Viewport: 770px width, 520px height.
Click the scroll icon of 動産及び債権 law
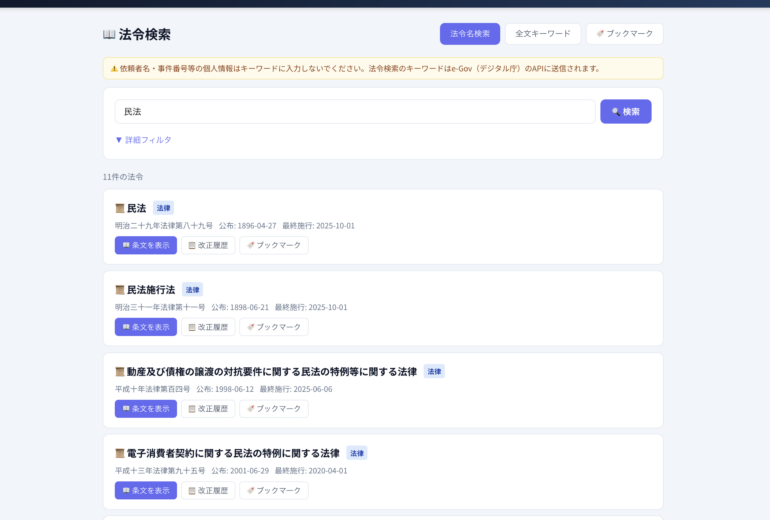tap(120, 372)
